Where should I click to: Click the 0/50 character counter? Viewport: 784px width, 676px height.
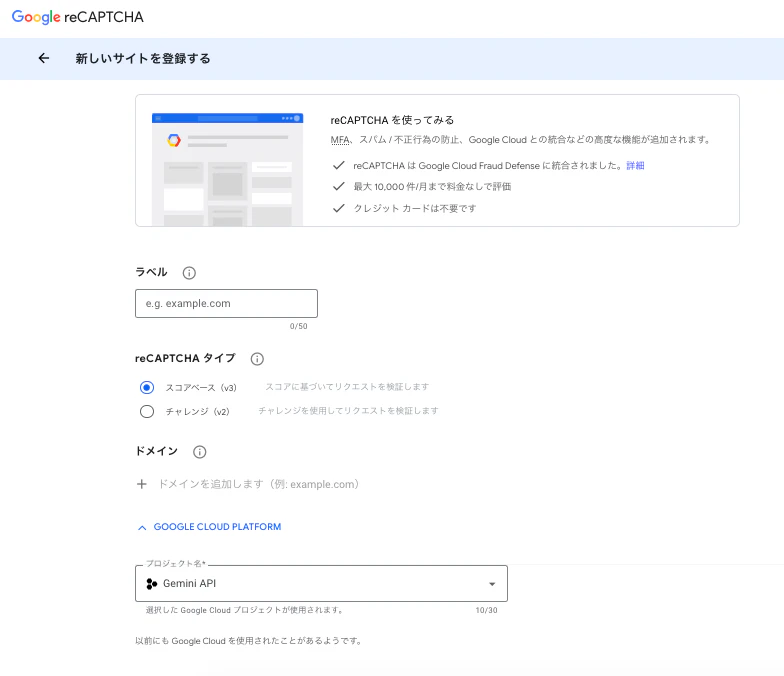click(x=298, y=326)
